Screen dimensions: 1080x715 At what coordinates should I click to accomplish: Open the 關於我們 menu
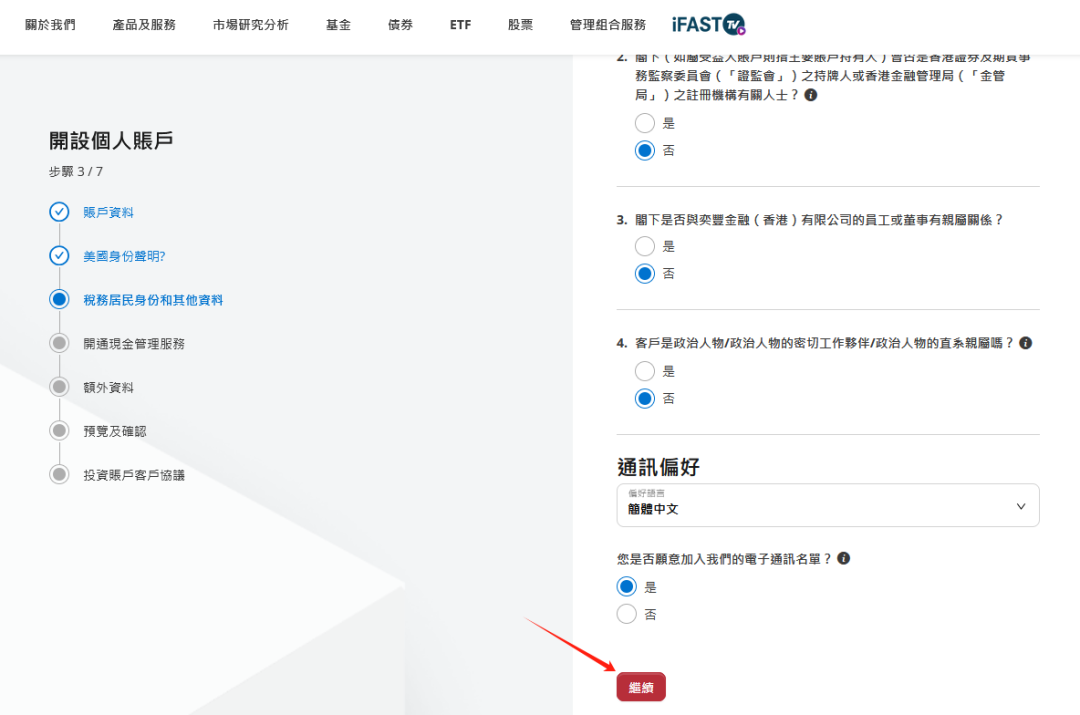click(x=50, y=25)
